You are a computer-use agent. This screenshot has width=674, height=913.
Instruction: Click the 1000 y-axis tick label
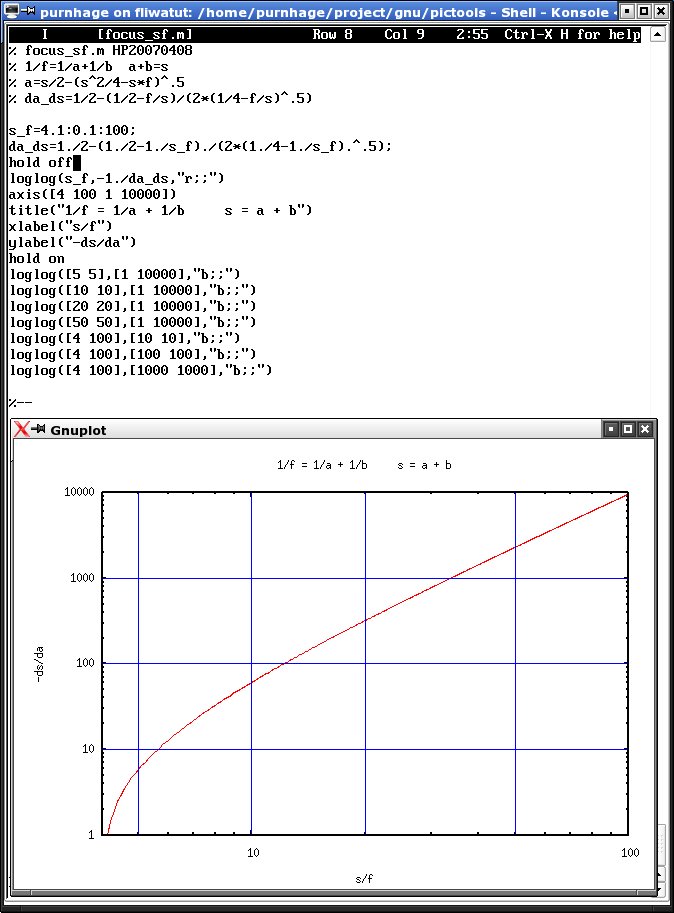click(x=82, y=578)
